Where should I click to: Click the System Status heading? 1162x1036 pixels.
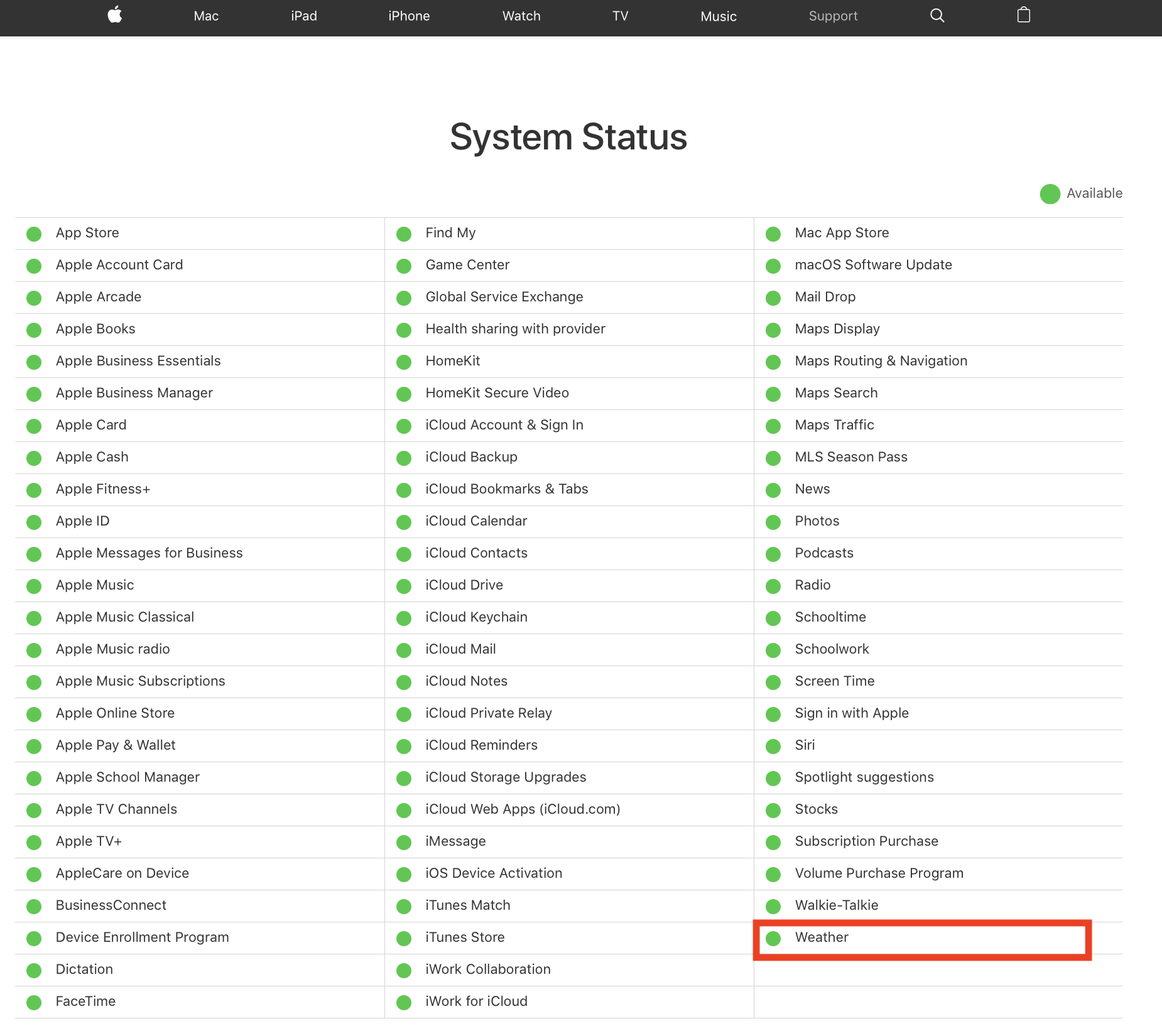[x=568, y=137]
